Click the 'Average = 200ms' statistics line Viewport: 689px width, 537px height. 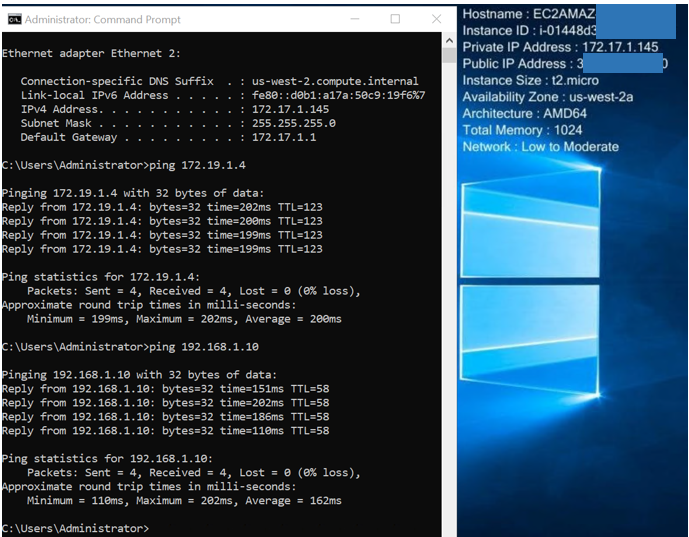coord(184,319)
